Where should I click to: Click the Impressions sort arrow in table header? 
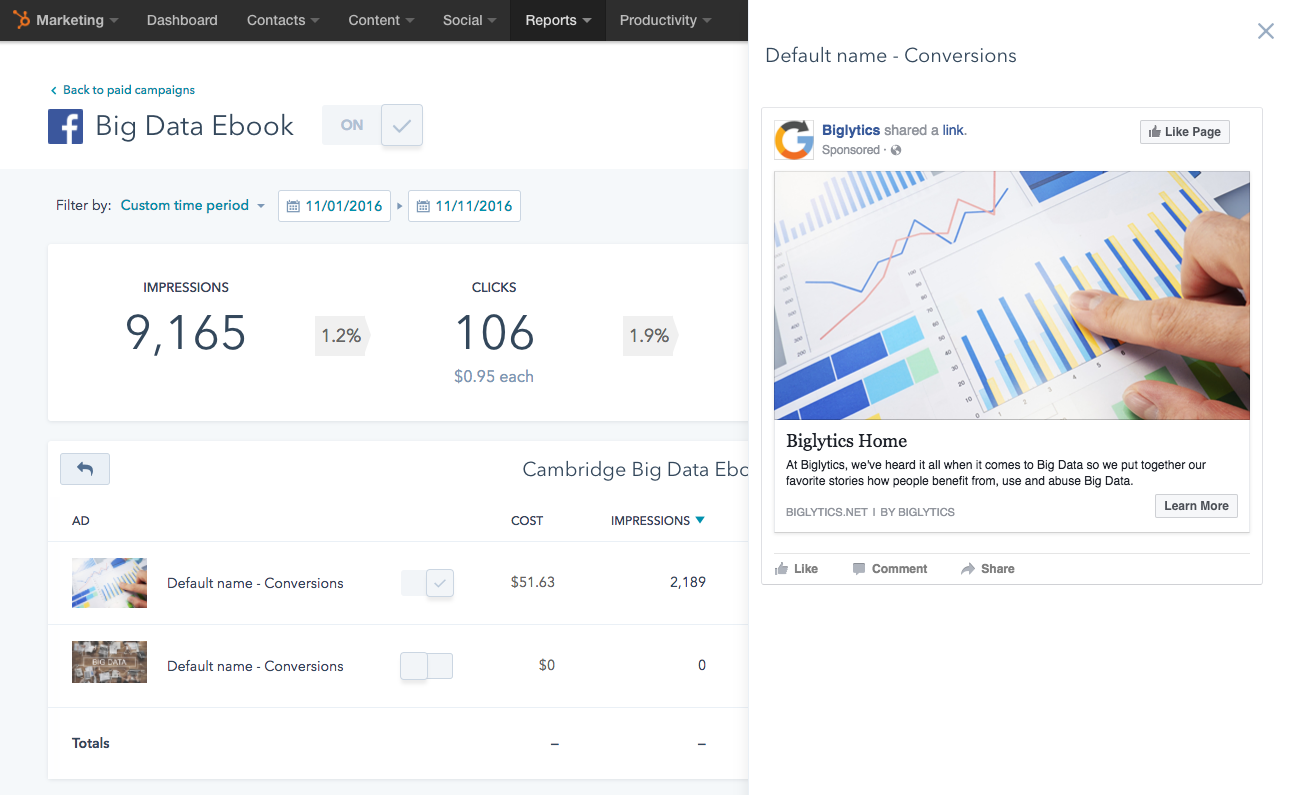(x=700, y=520)
